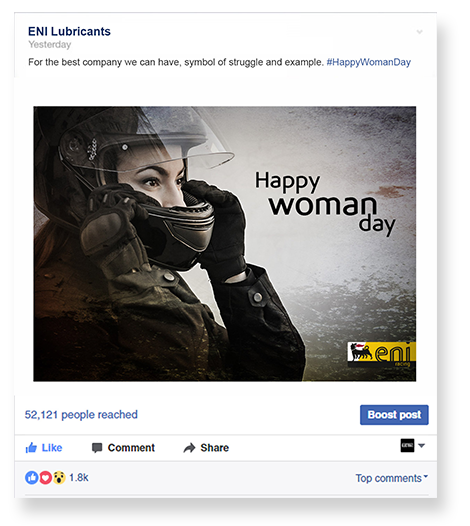The width and height of the screenshot is (470, 526).
Task: Open the Happy woman day photo
Action: pos(224,244)
